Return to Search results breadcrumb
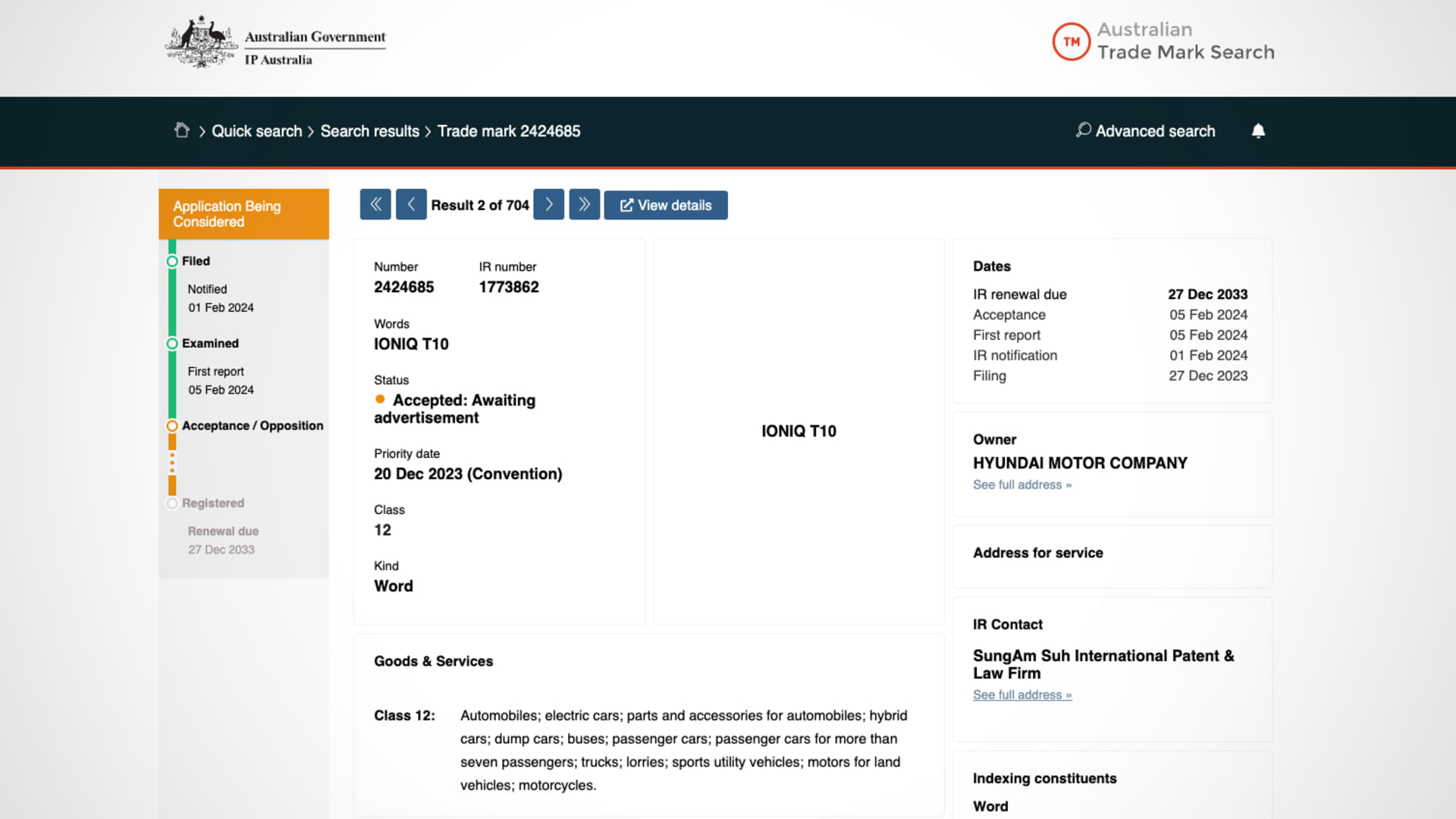Viewport: 1456px width, 819px height. point(369,131)
